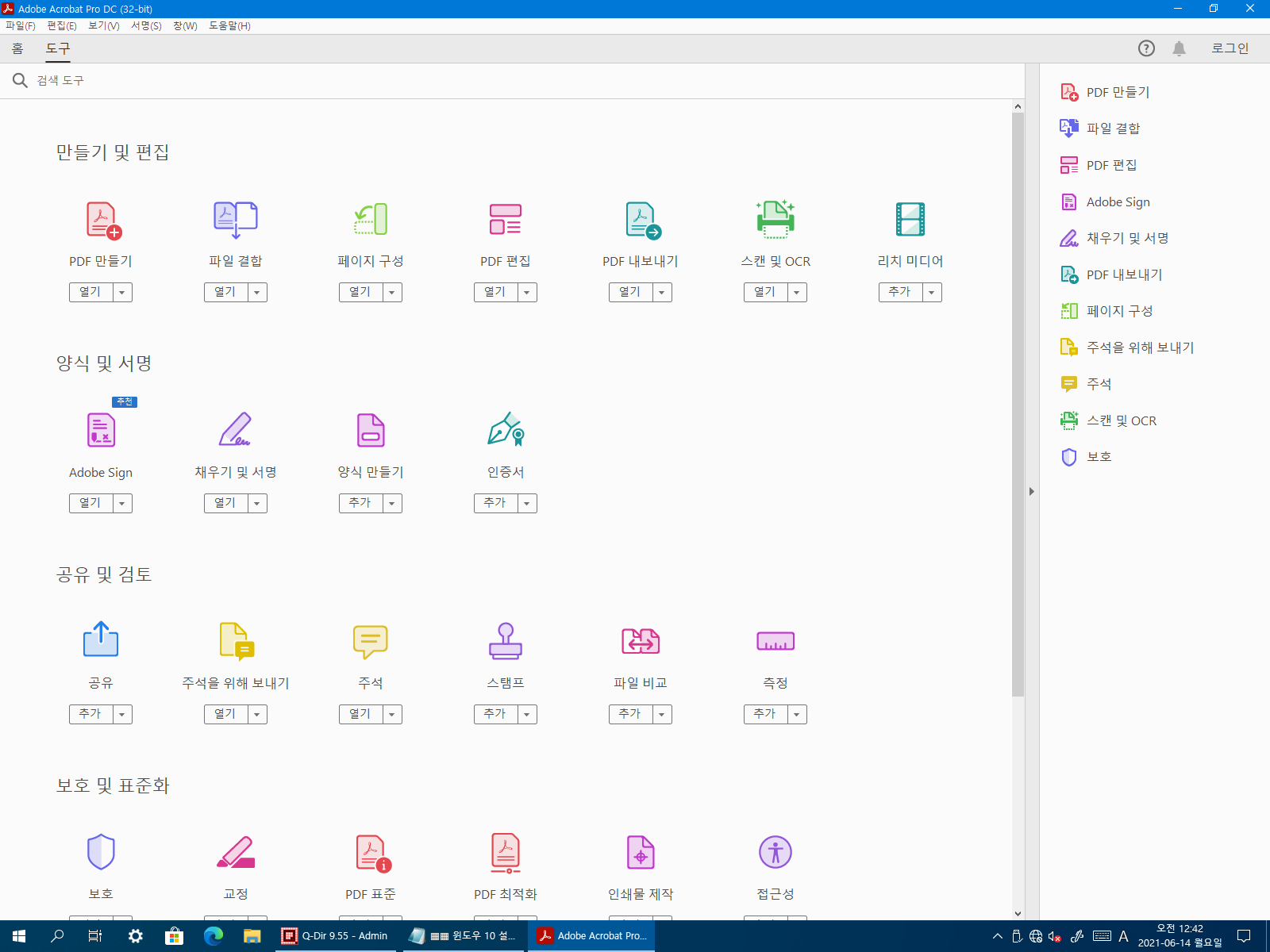
Task: Select the 채우기 및 서명 icon in the main grid
Action: [x=235, y=429]
